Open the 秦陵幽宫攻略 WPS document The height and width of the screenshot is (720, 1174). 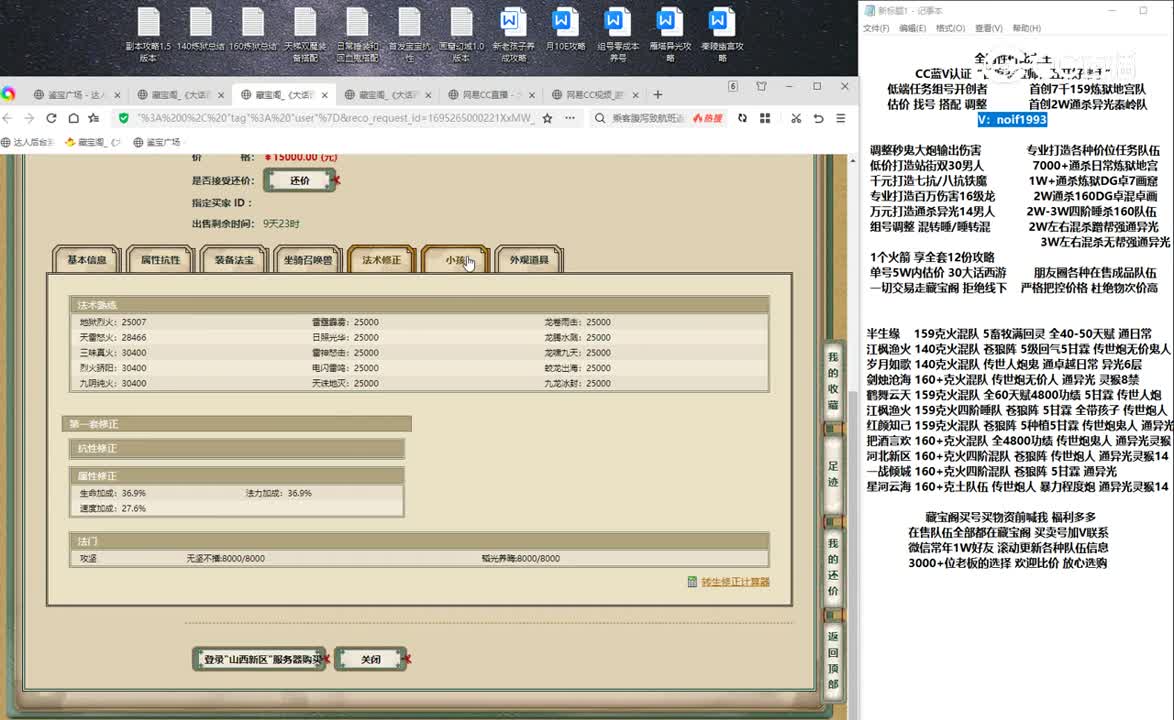[722, 35]
